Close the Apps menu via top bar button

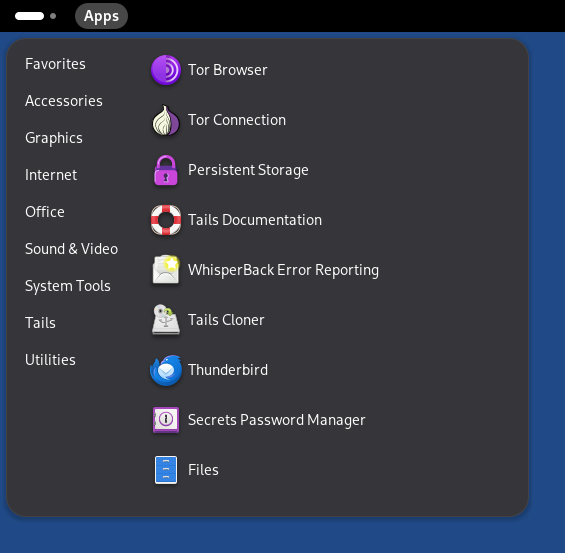[101, 16]
